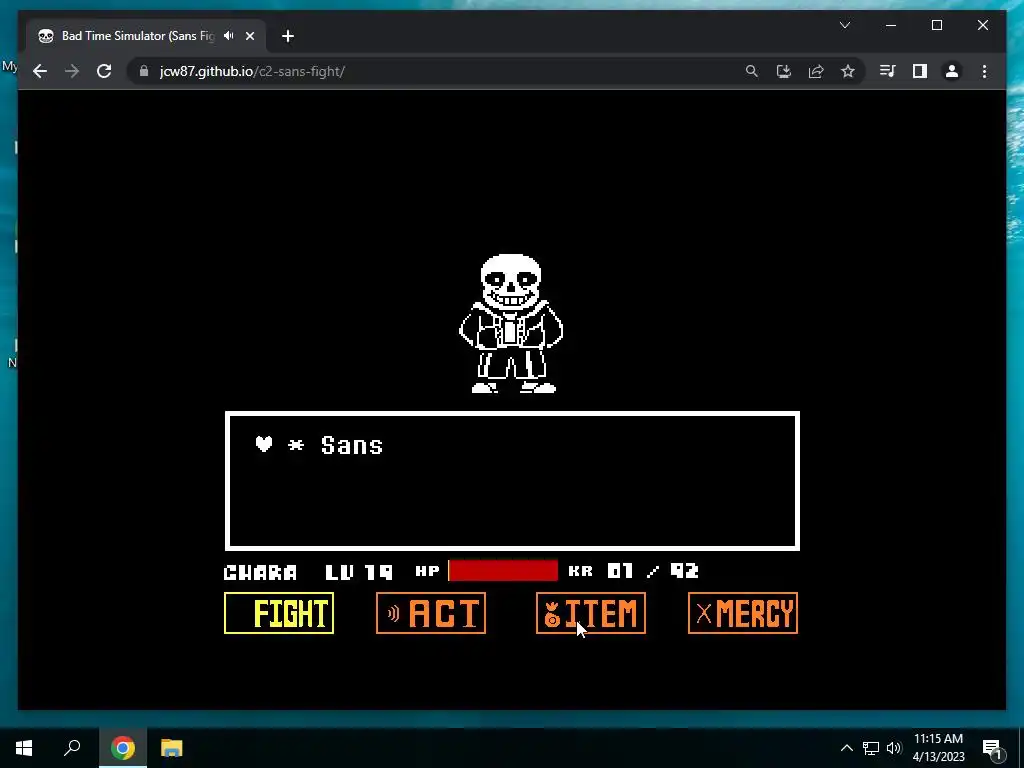
Task: Select the FIGHT battle option
Action: tap(279, 613)
